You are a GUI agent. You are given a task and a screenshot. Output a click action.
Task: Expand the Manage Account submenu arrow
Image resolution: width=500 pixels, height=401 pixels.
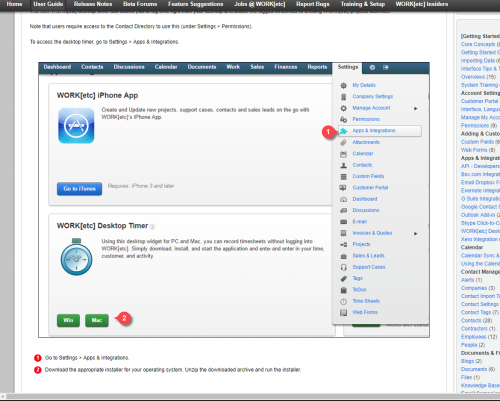[416, 108]
